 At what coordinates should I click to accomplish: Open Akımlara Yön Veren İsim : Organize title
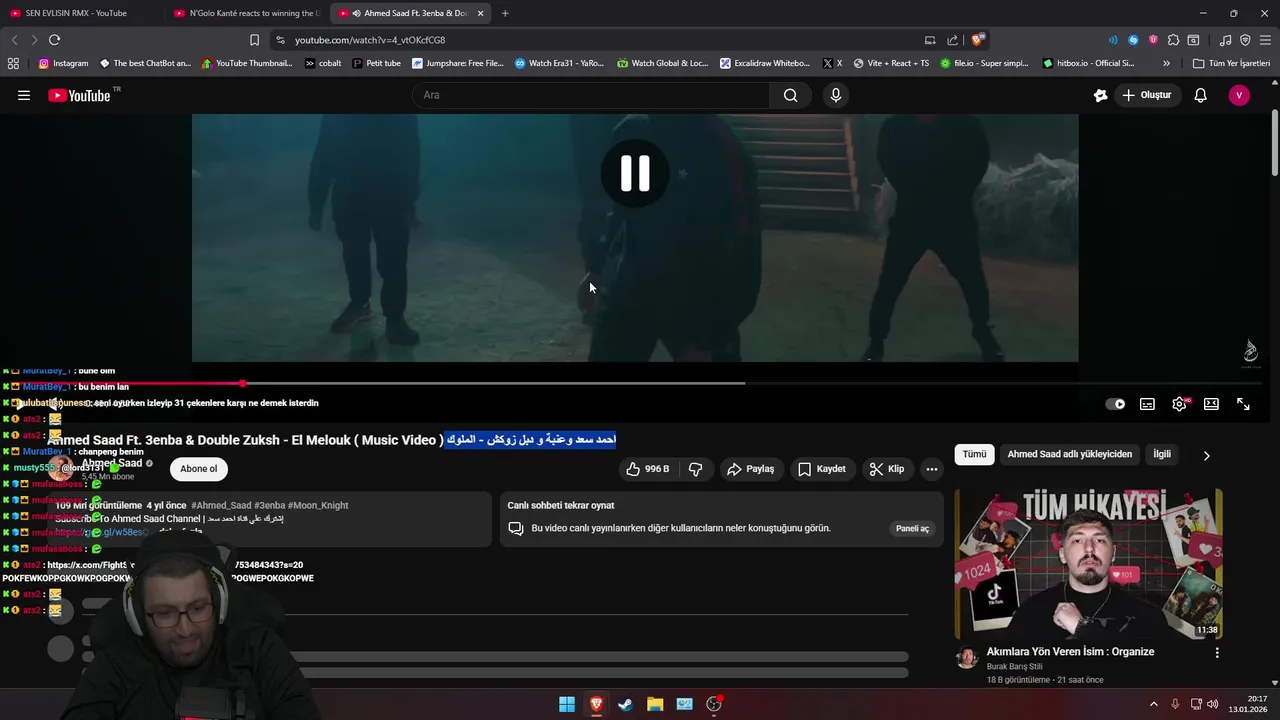click(1070, 652)
